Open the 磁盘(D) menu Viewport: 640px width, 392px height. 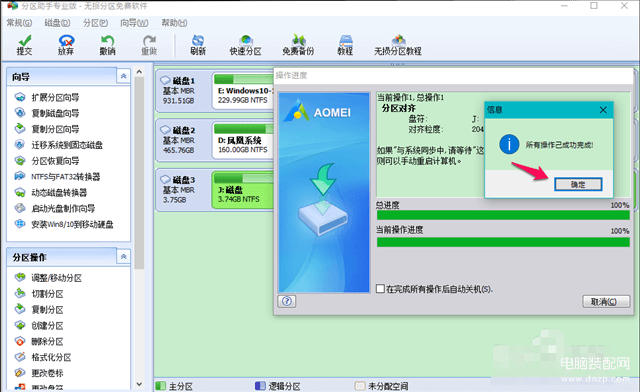(x=58, y=23)
